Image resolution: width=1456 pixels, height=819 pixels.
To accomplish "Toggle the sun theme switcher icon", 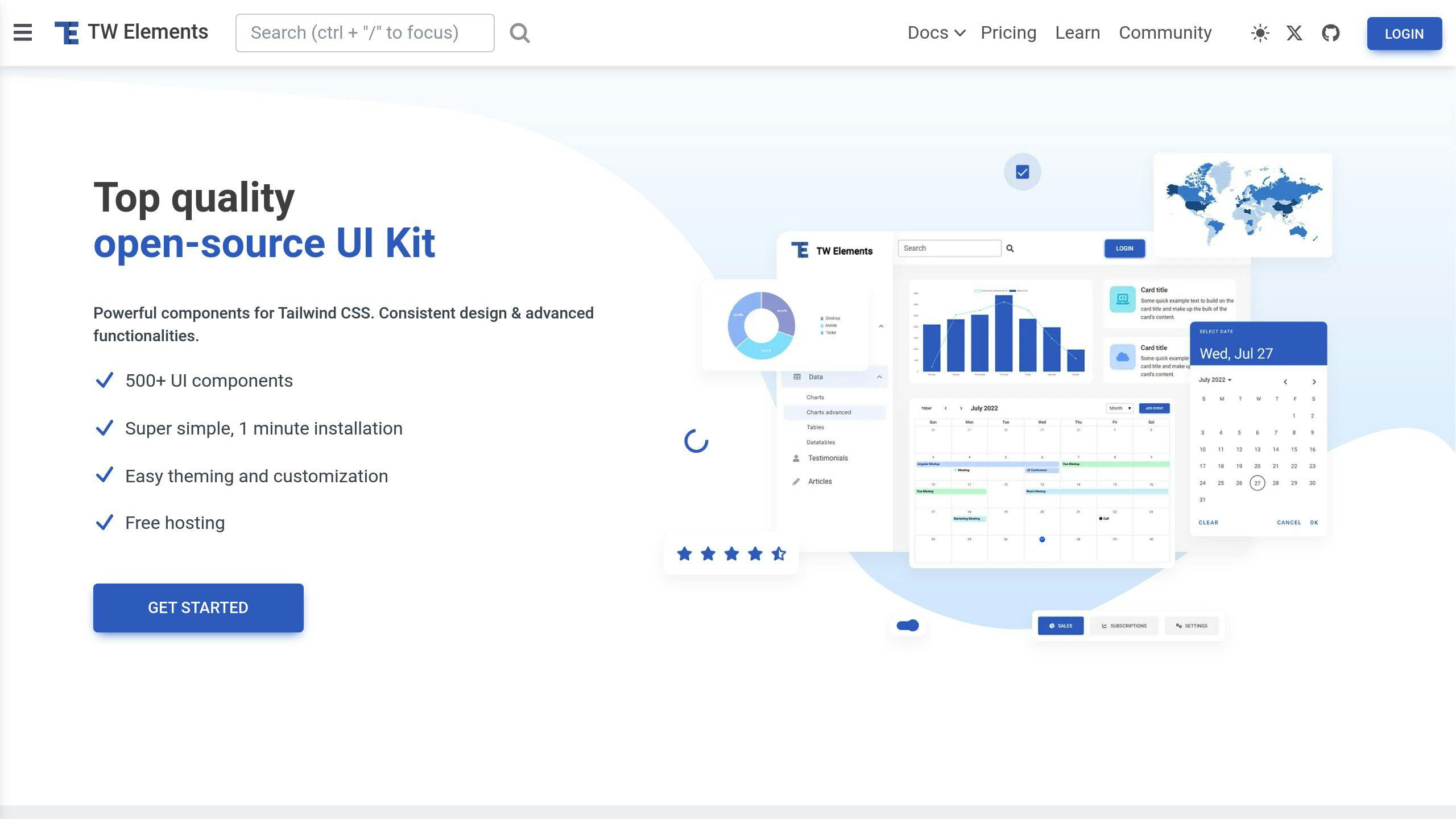I will (x=1260, y=33).
